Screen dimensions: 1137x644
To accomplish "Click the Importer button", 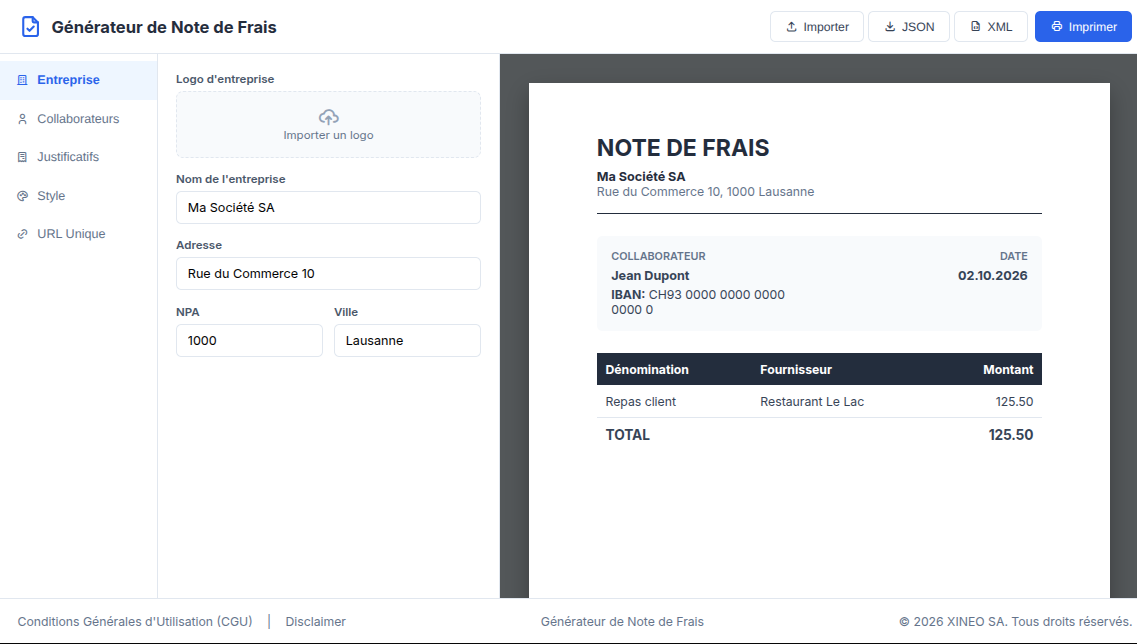I will 816,27.
